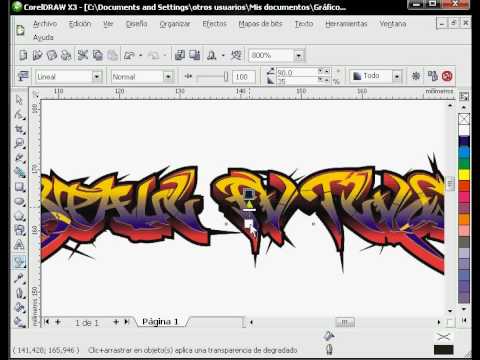Select the Smart Fill tool
The width and height of the screenshot is (480, 360).
tap(19, 172)
